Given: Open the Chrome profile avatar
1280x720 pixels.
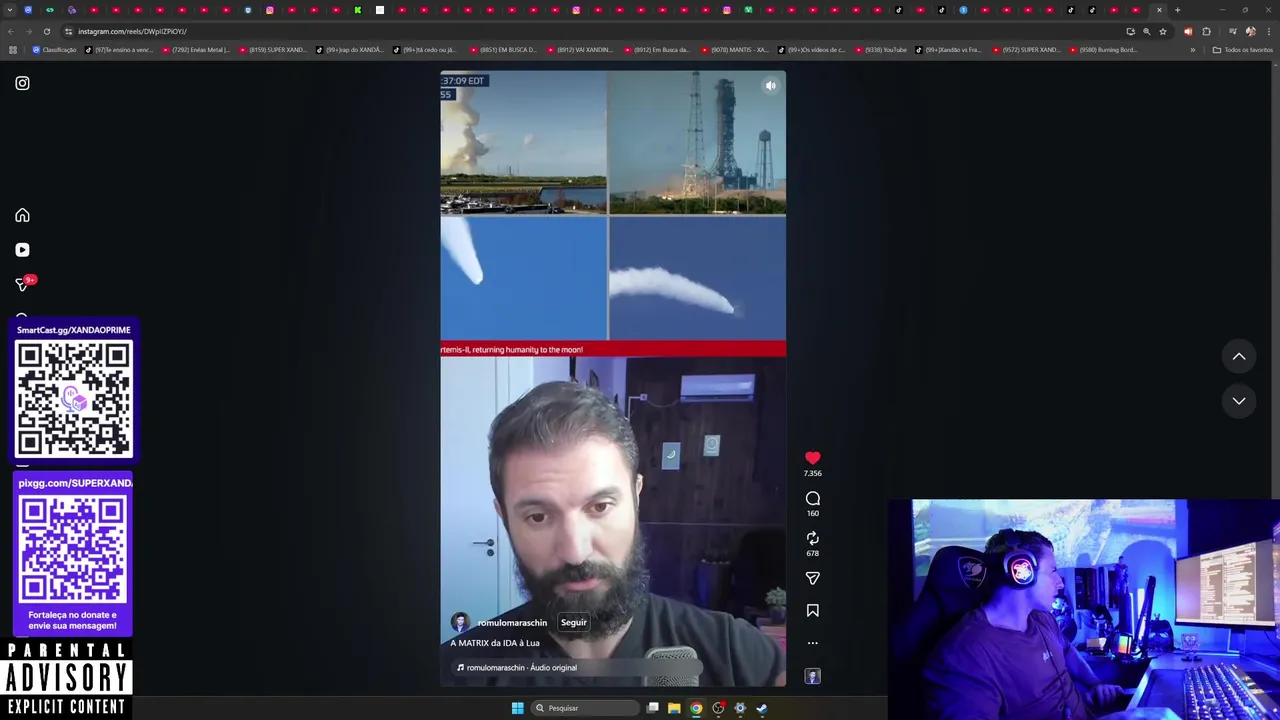Looking at the screenshot, I should pos(1250,31).
